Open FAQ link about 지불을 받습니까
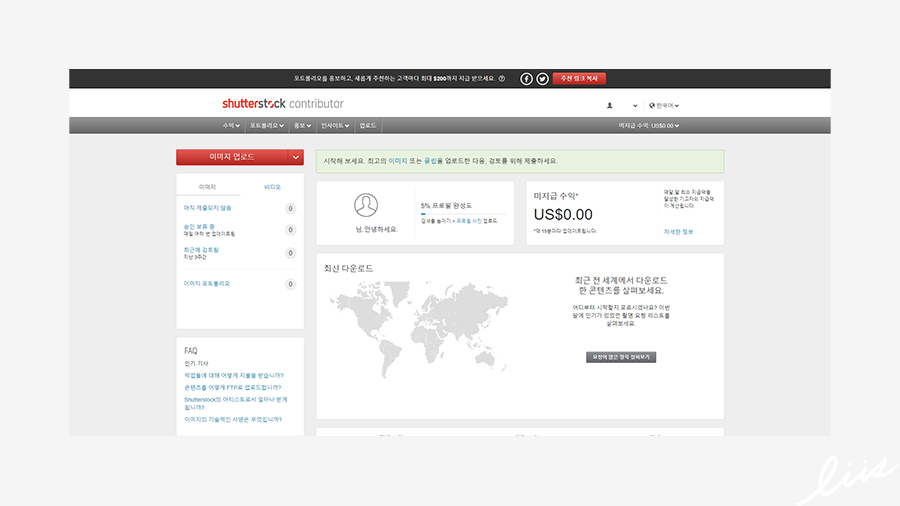 234,375
